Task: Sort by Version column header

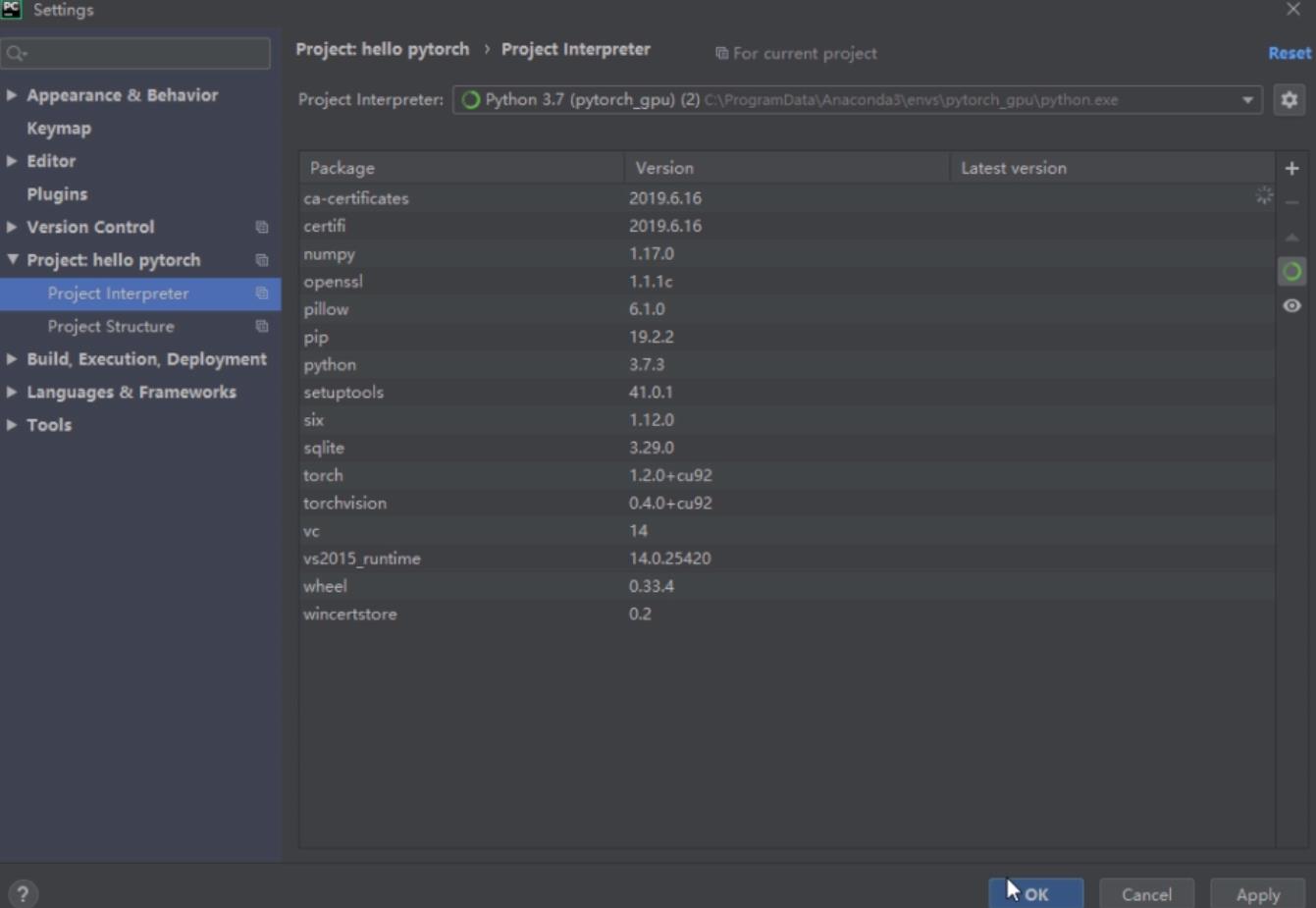Action: tap(787, 168)
